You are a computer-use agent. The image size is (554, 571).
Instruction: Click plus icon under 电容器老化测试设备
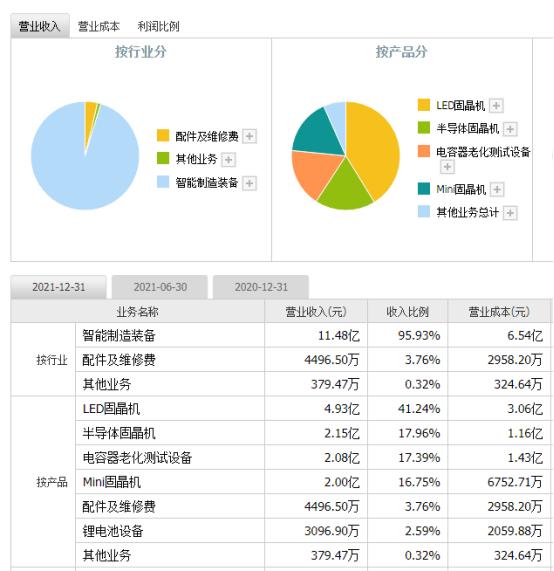(447, 167)
